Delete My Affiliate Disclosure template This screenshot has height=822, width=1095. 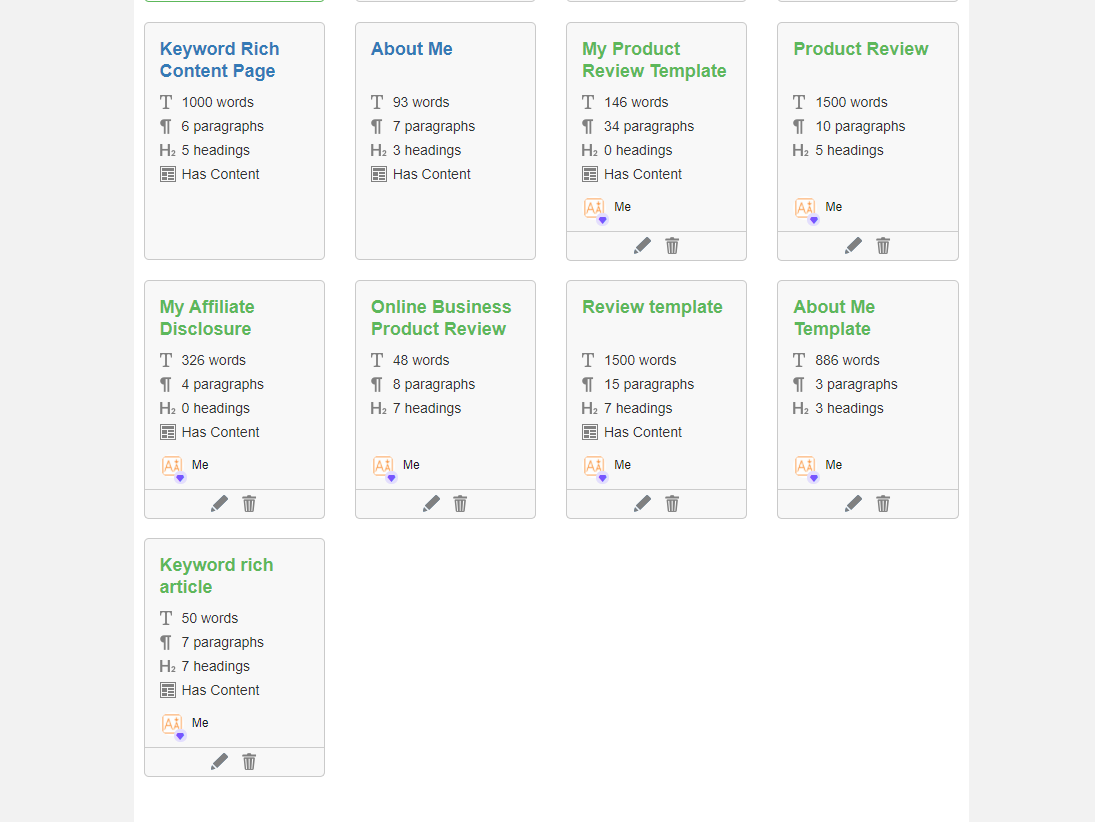(249, 504)
